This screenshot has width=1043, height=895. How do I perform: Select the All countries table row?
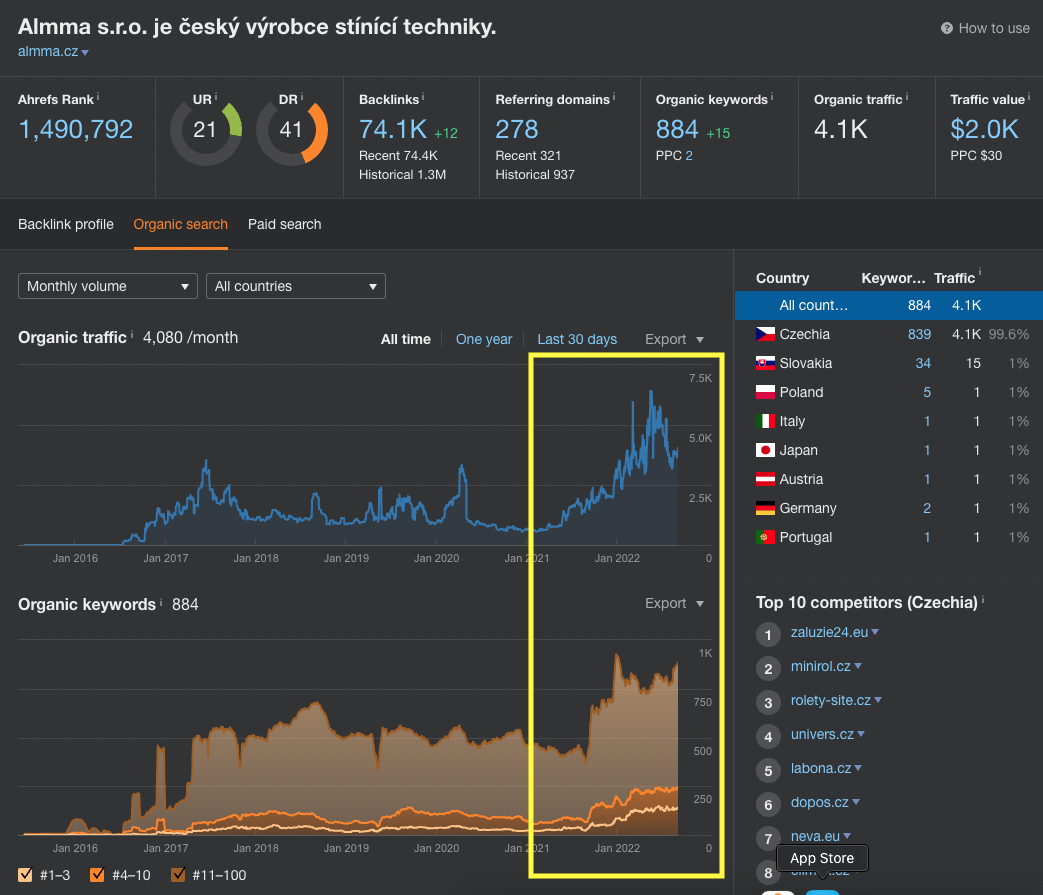pyautogui.click(x=889, y=305)
